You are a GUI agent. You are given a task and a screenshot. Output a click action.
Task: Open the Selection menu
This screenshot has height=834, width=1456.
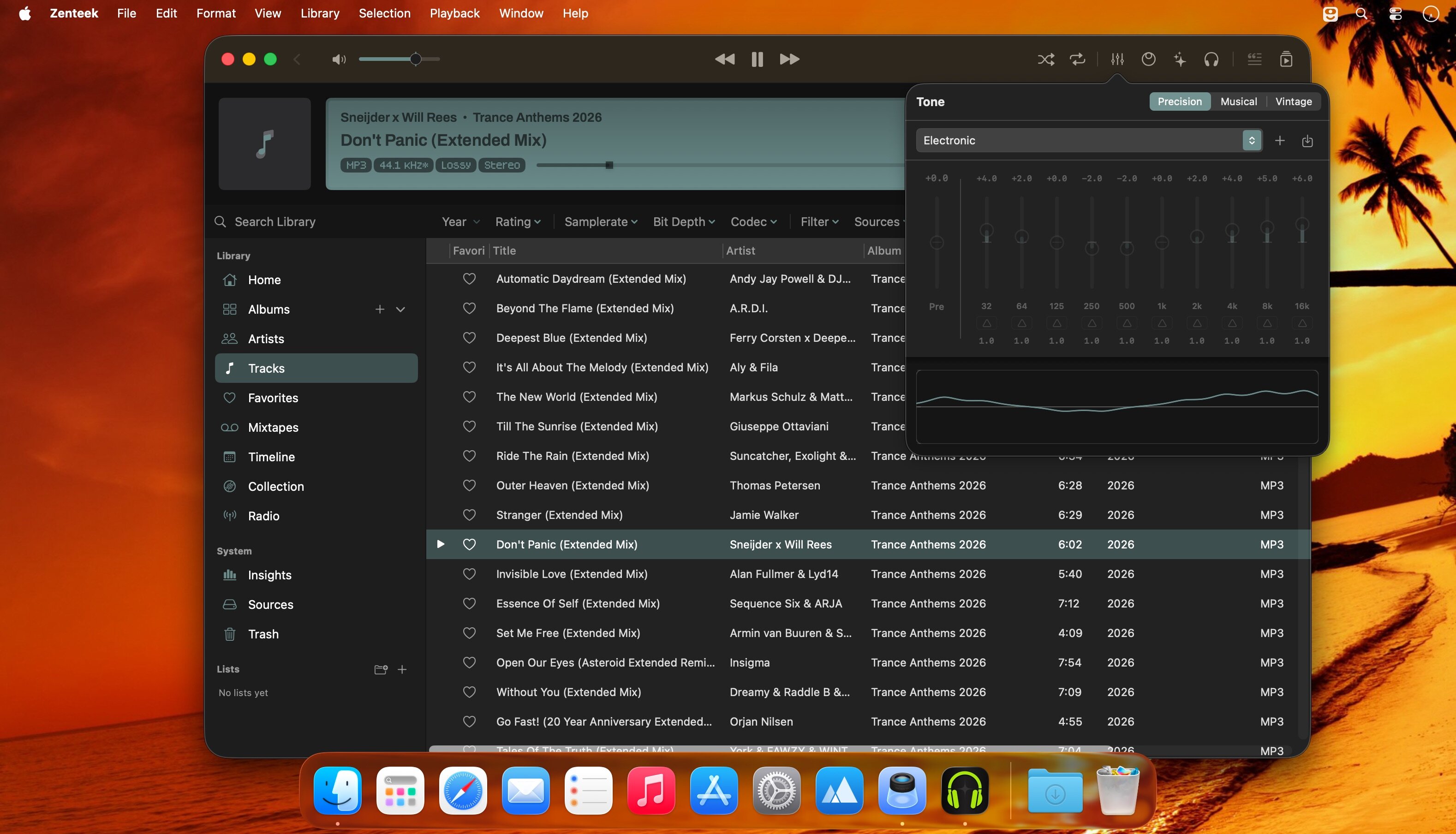(x=384, y=13)
